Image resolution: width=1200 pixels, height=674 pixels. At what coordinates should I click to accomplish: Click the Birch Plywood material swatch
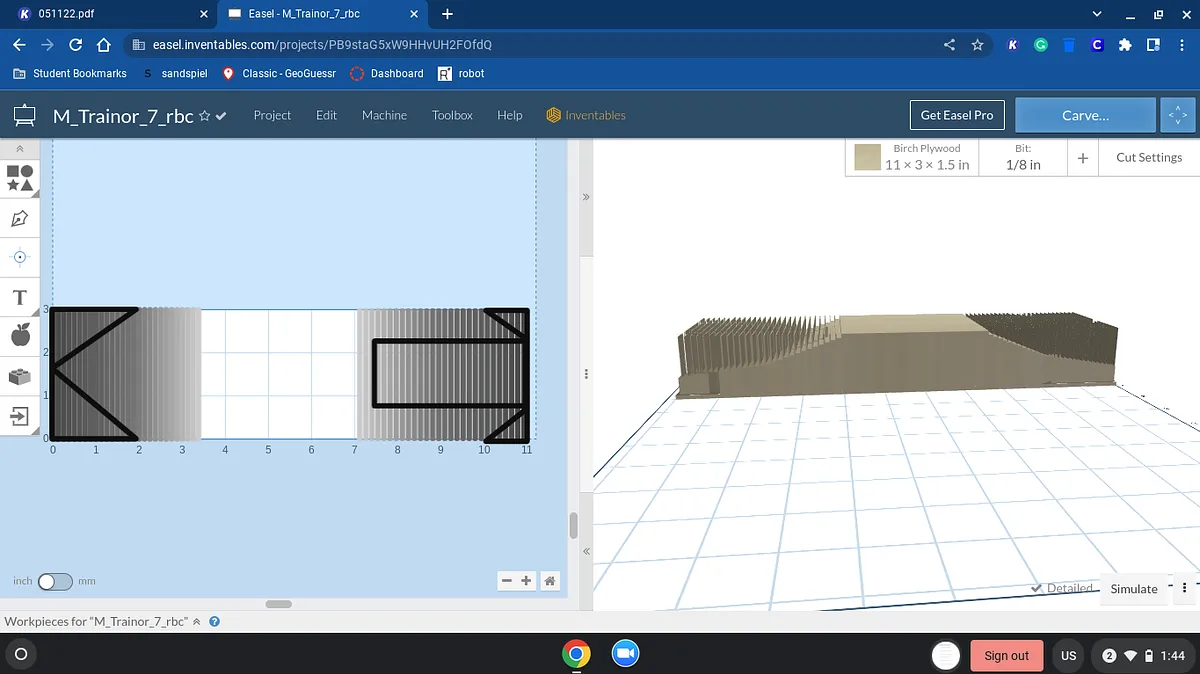[867, 157]
